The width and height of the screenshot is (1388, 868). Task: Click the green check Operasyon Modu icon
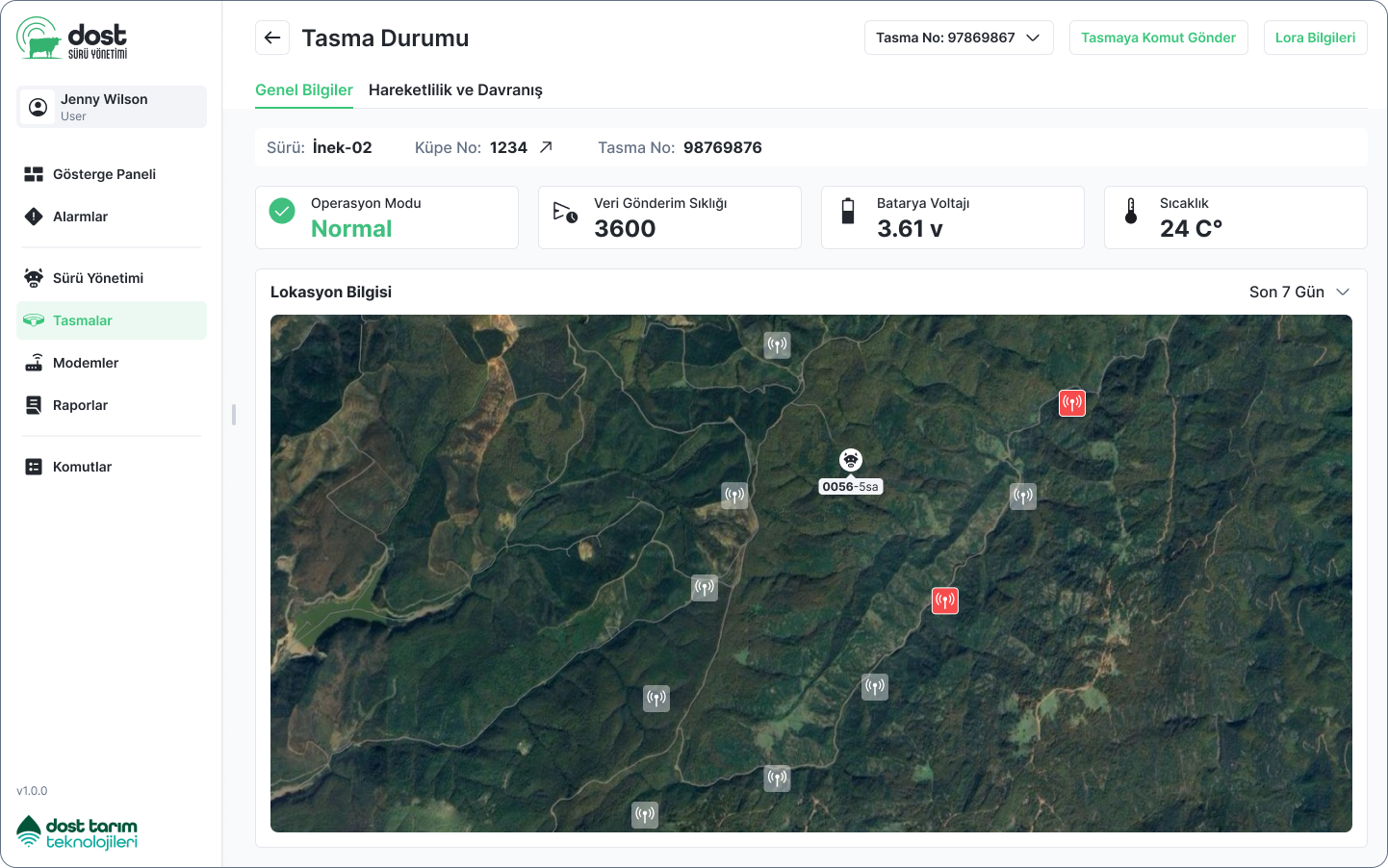pos(282,211)
